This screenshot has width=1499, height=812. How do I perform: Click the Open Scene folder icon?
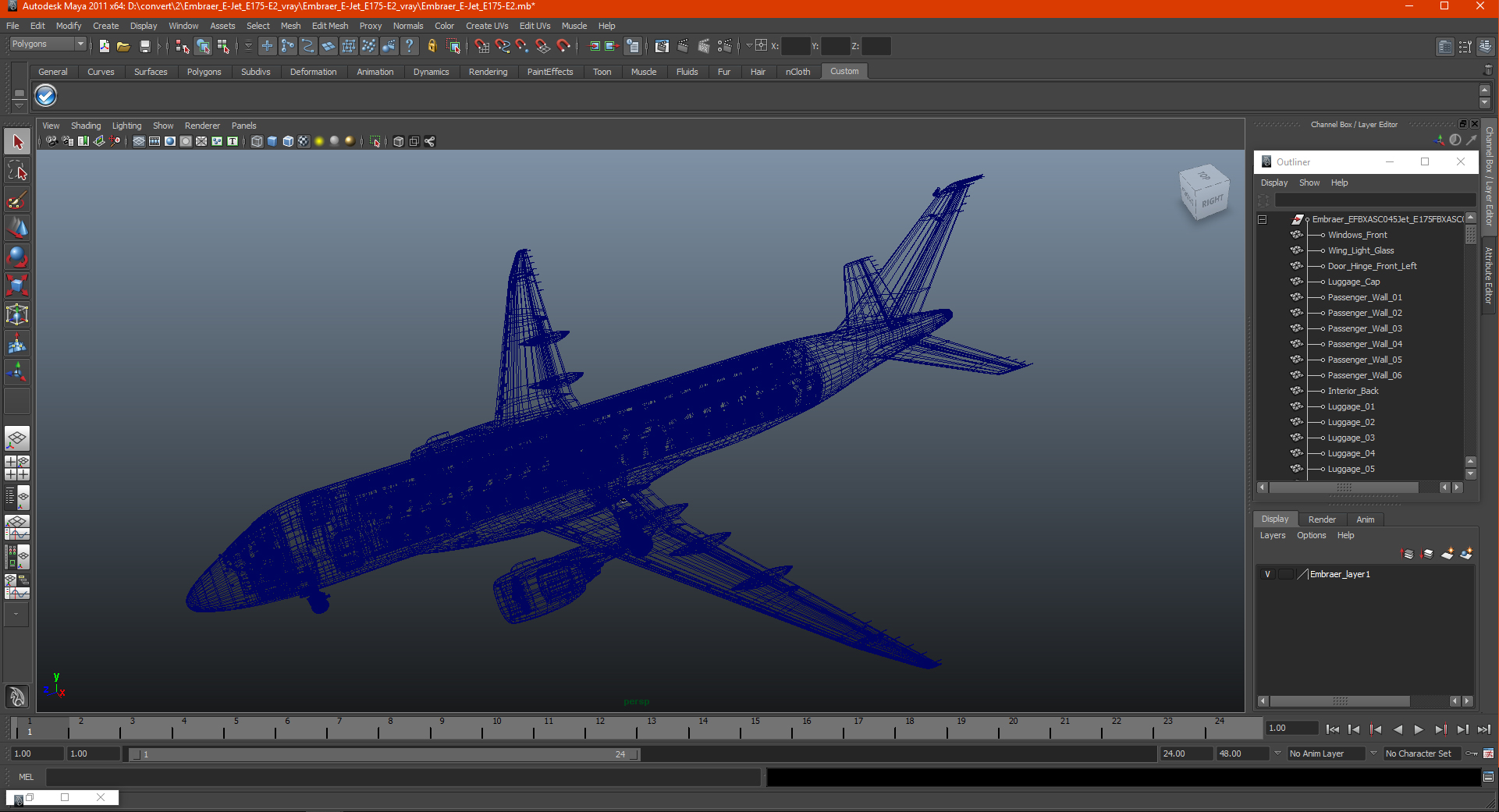(x=123, y=46)
